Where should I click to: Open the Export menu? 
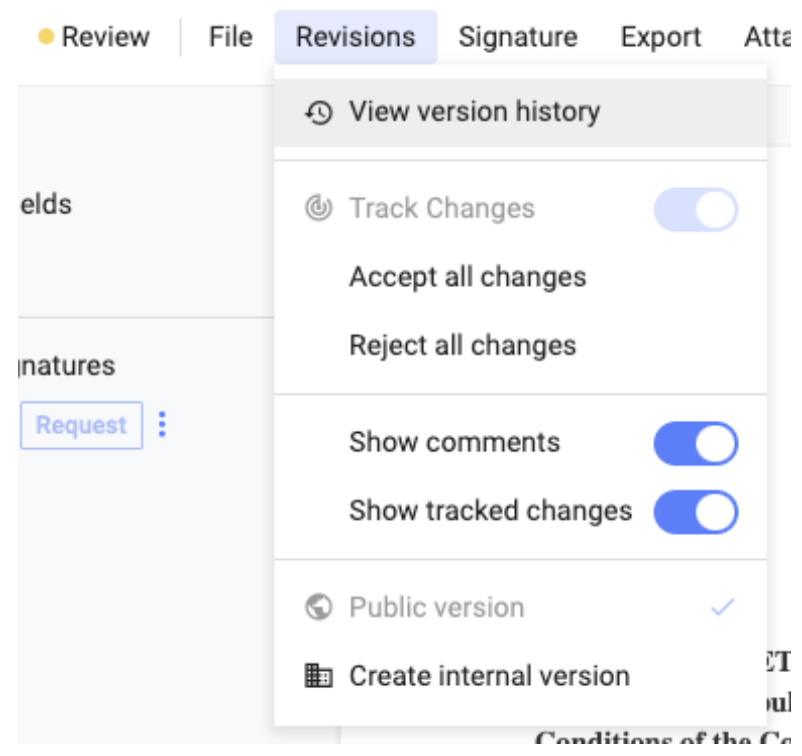[x=661, y=38]
